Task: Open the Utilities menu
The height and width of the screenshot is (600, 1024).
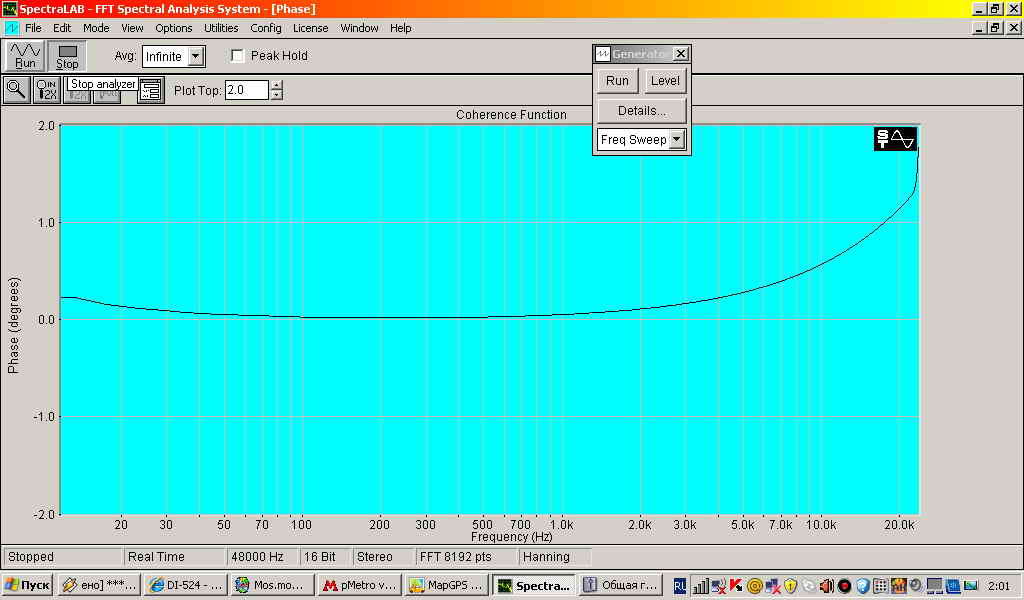Action: (x=221, y=28)
